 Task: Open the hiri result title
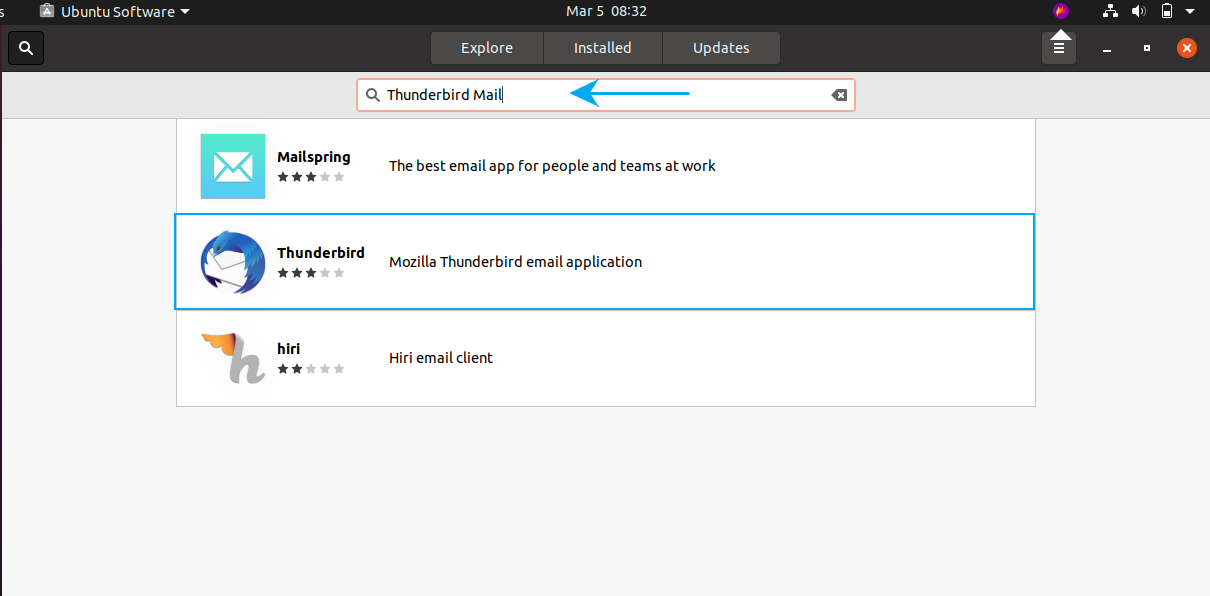pos(289,349)
